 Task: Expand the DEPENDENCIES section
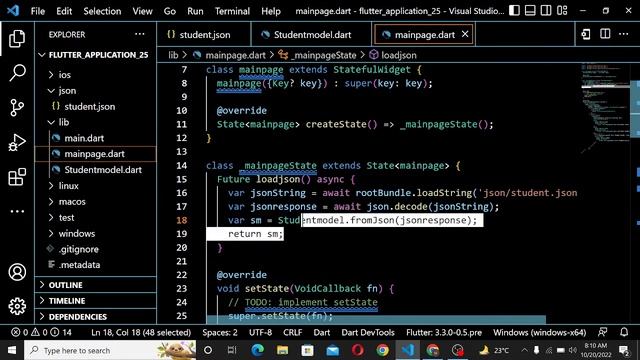pyautogui.click(x=96, y=317)
